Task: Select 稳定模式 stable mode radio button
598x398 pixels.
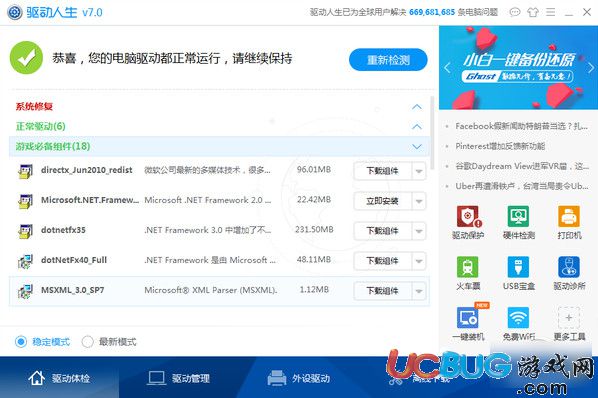Action: coord(21,341)
